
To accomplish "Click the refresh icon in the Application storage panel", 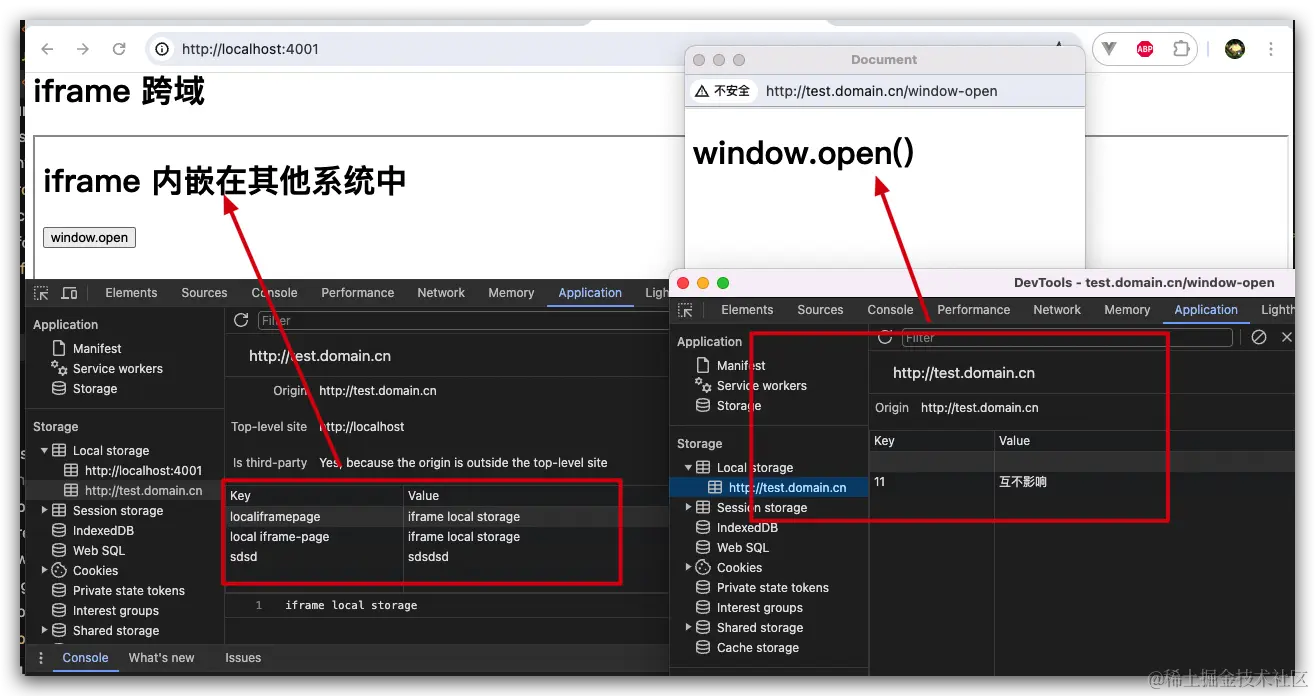I will click(240, 320).
